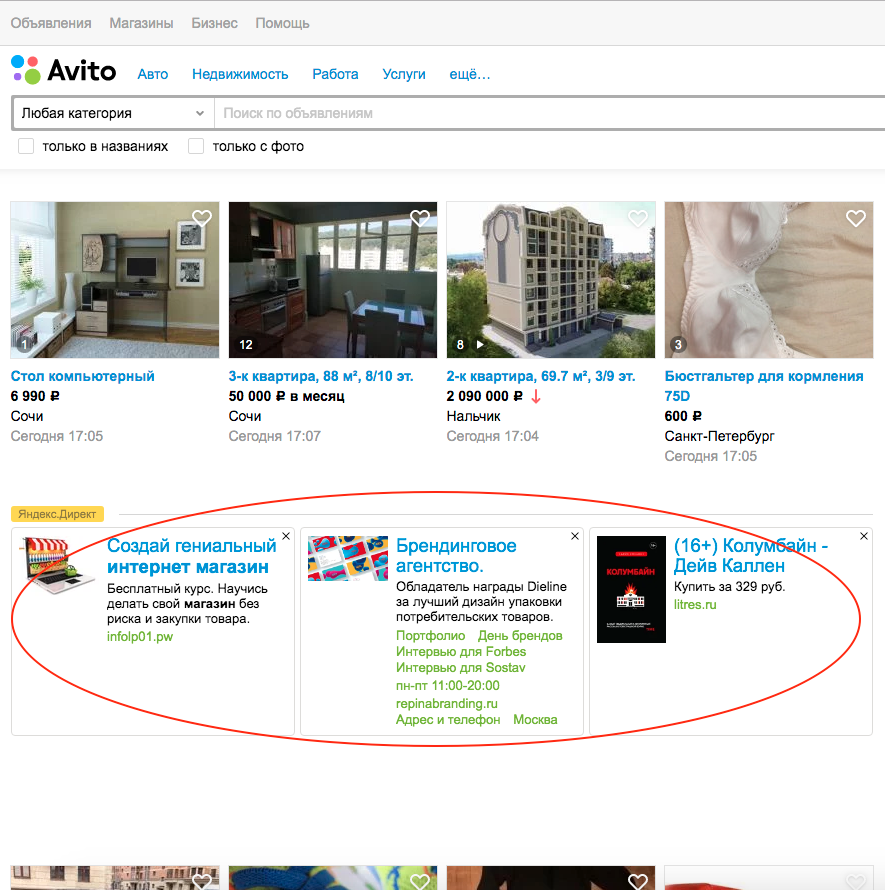Select Магазины in the top bar

(141, 23)
